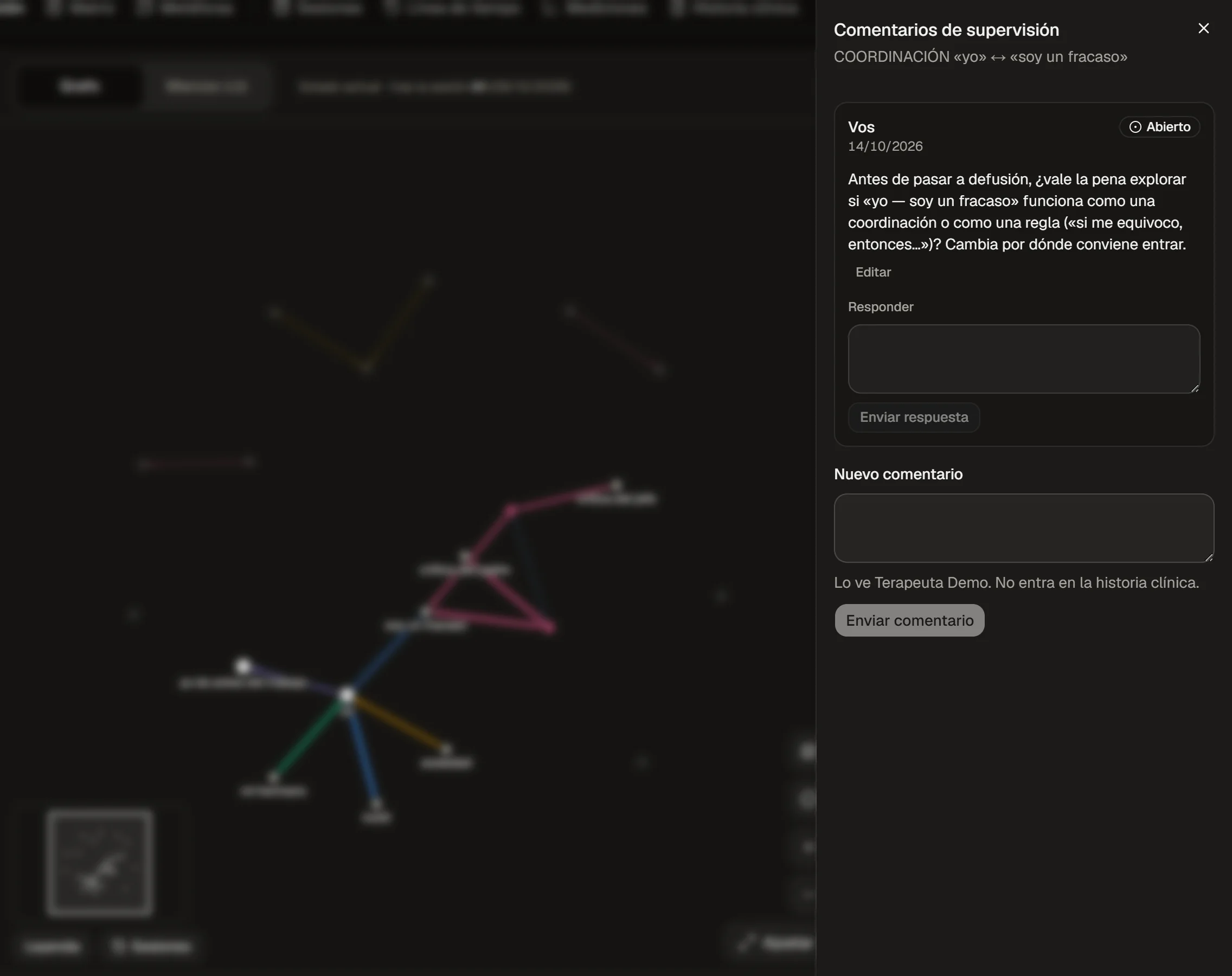The height and width of the screenshot is (976, 1232).
Task: Focus the Responder reply text box
Action: (x=1024, y=359)
